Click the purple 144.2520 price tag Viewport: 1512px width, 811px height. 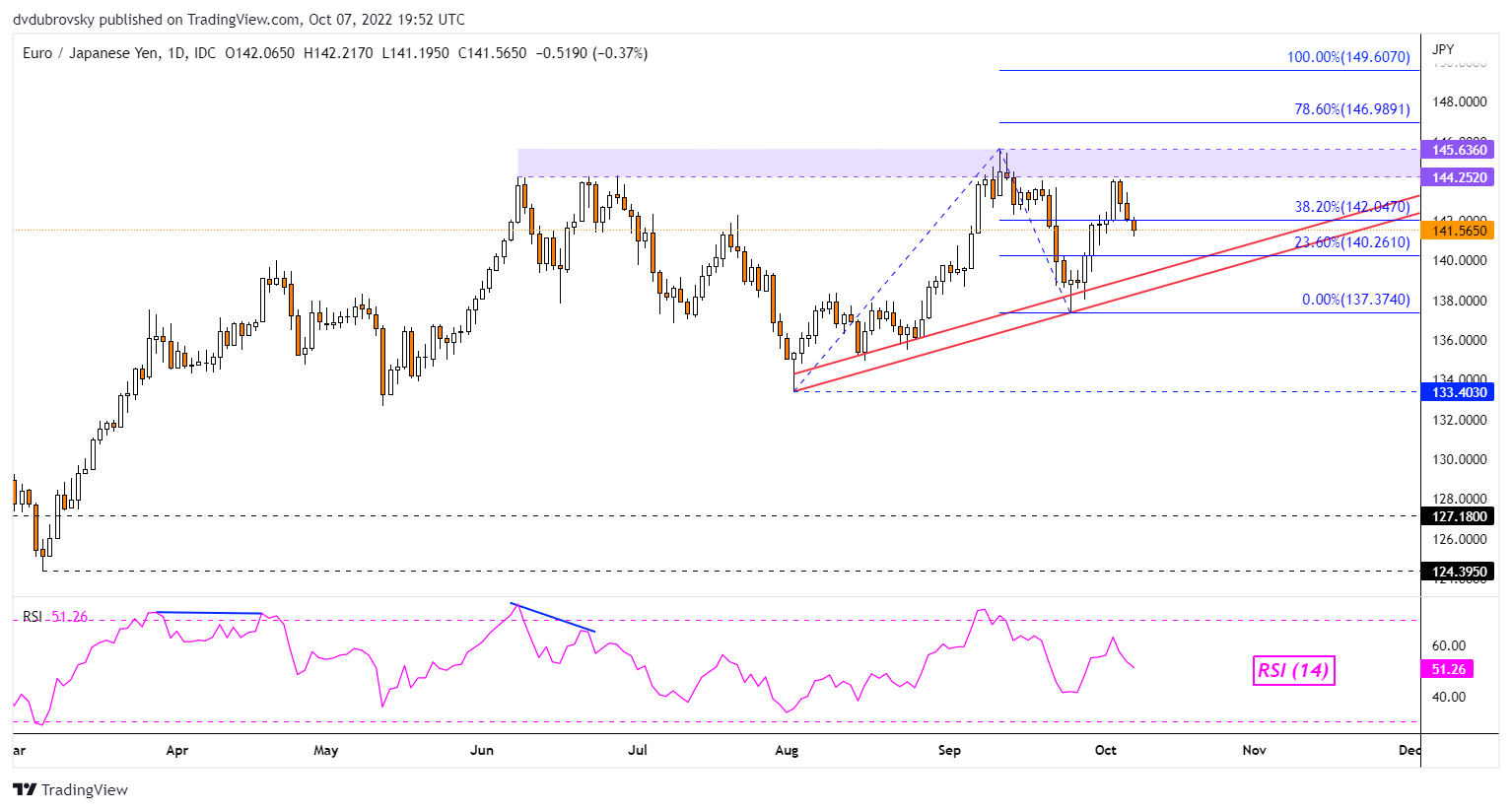coord(1459,177)
